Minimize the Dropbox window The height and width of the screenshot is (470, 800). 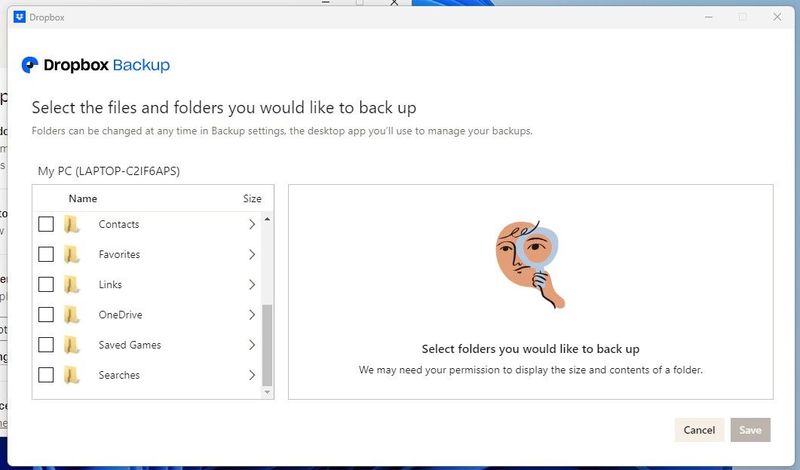[709, 17]
